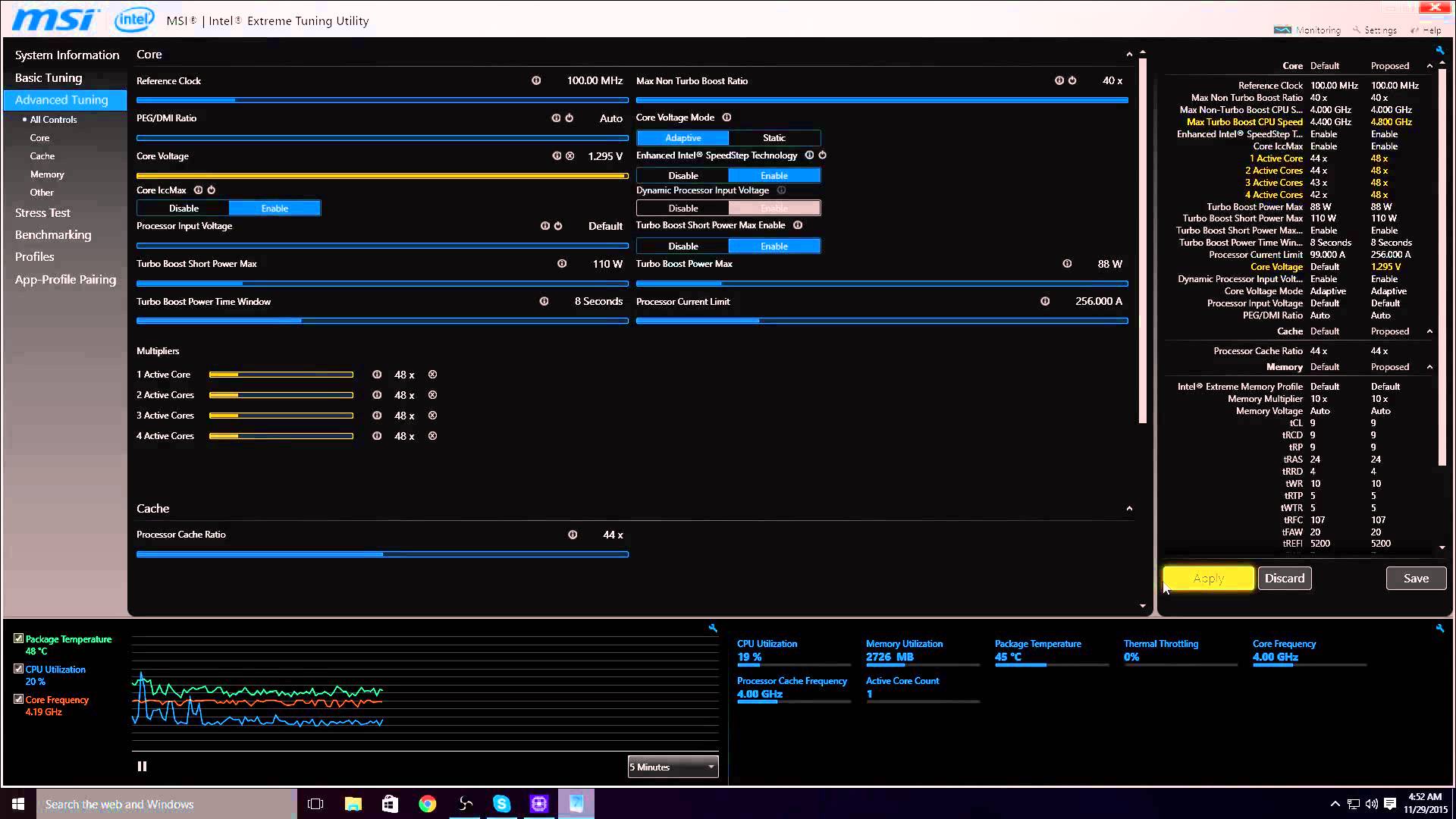Click the 2 Active Cores multiplier slider
Image resolution: width=1456 pixels, height=819 pixels.
[281, 395]
